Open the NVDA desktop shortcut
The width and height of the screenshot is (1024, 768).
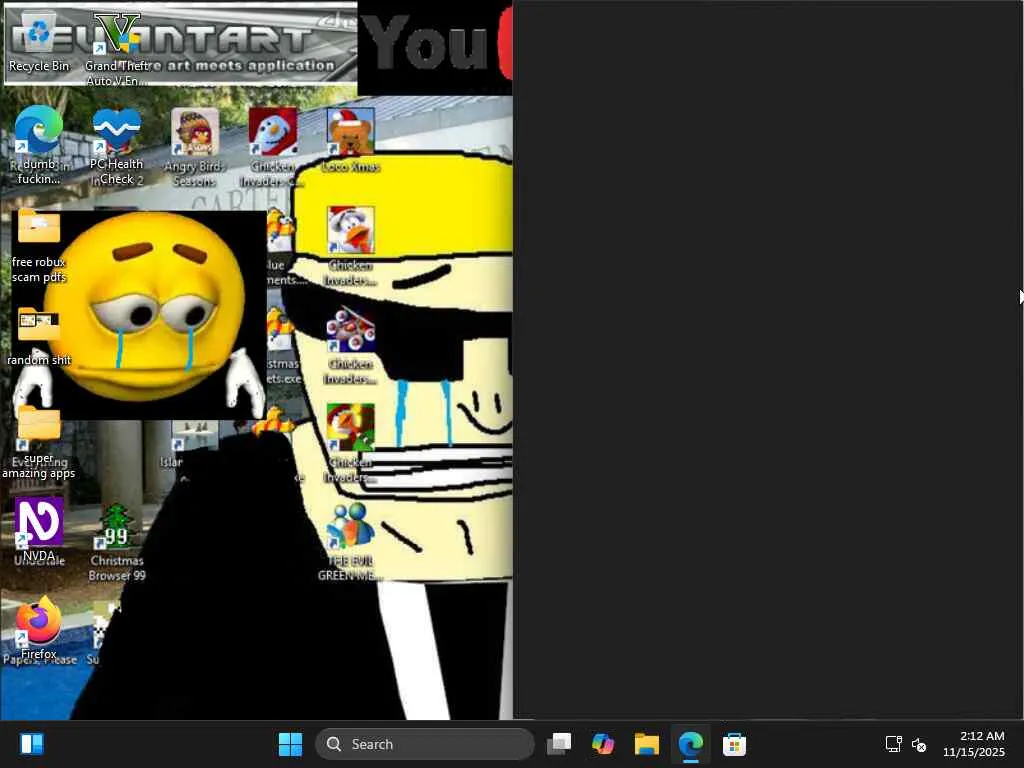point(39,530)
